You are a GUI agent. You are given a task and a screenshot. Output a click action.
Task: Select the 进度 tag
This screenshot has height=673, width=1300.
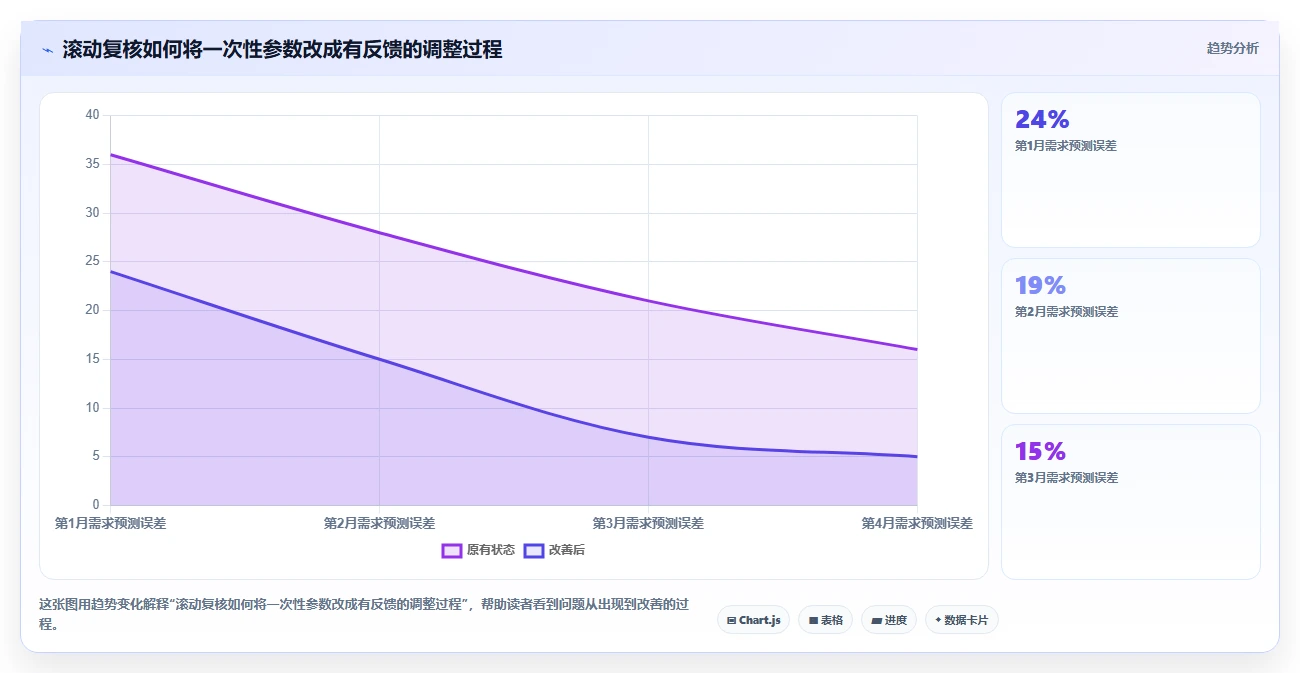888,620
